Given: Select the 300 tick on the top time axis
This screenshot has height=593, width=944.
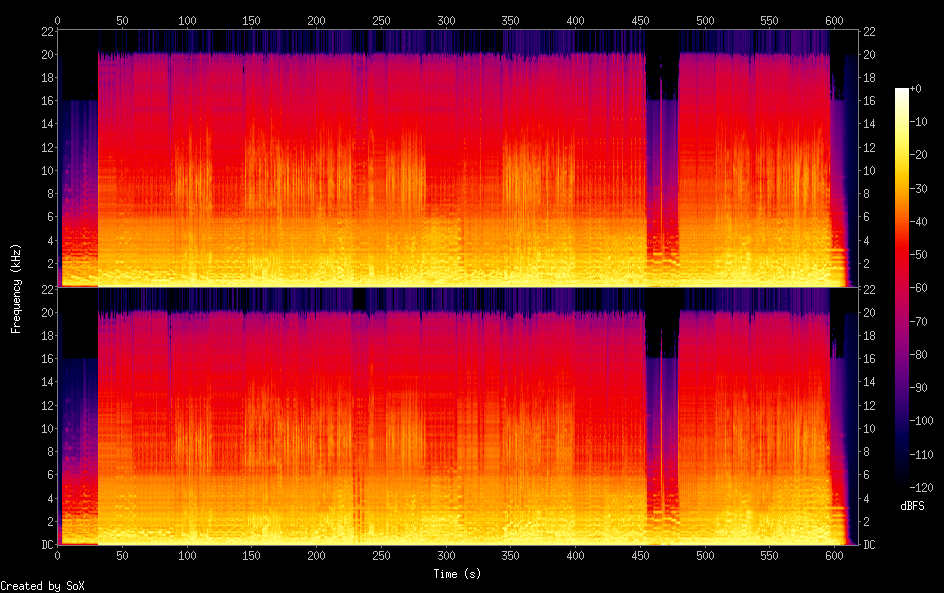Looking at the screenshot, I should click(x=446, y=20).
